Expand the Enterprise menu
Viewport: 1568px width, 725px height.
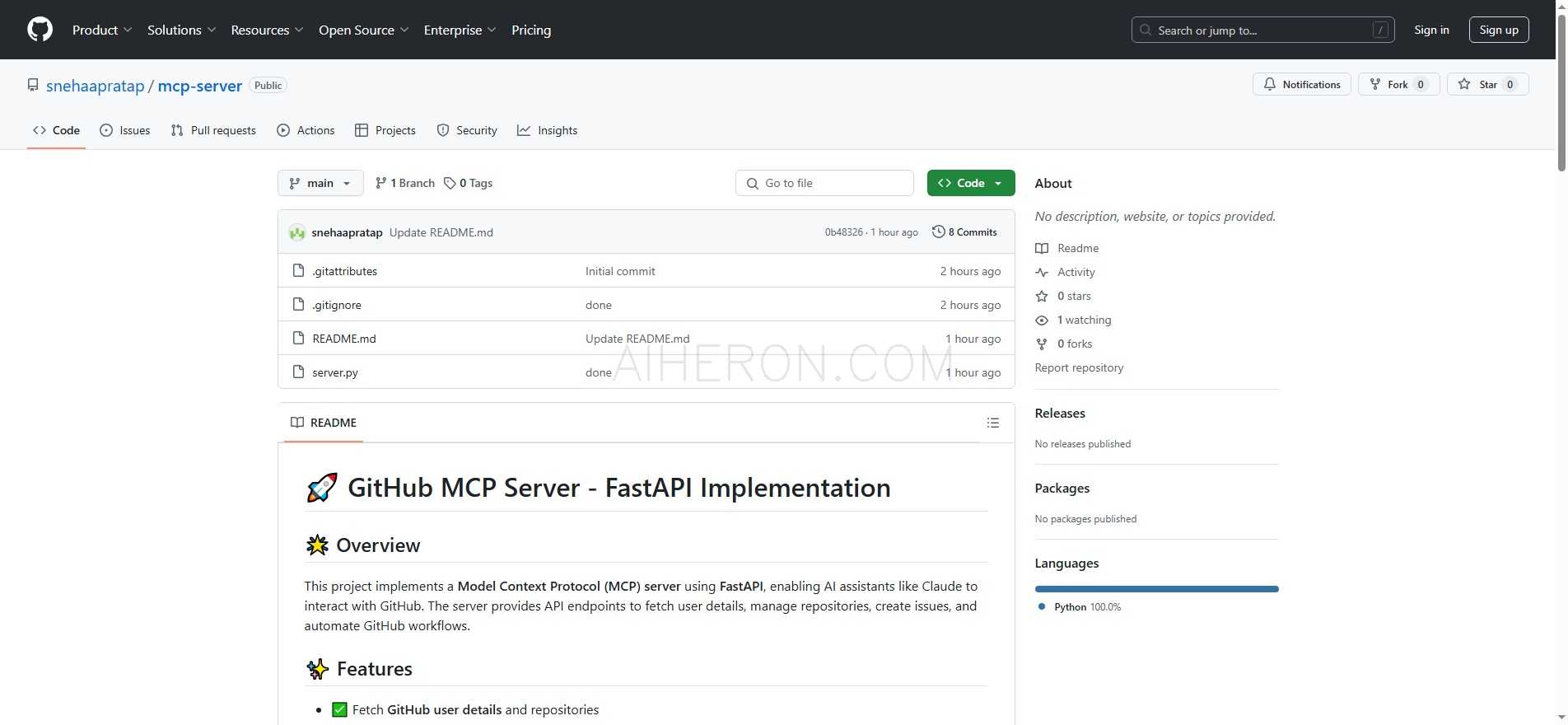tap(460, 30)
